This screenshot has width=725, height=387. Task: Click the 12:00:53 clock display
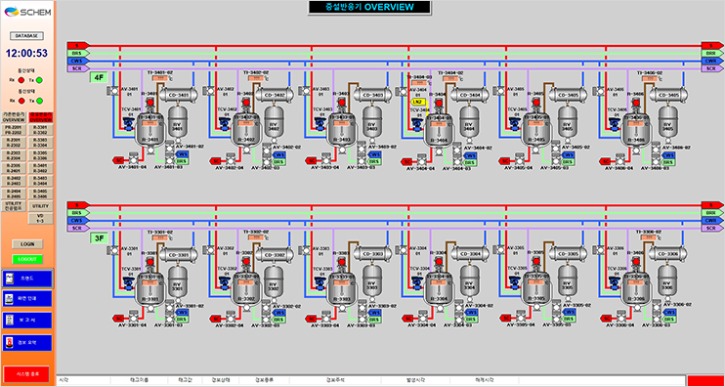[x=27, y=53]
